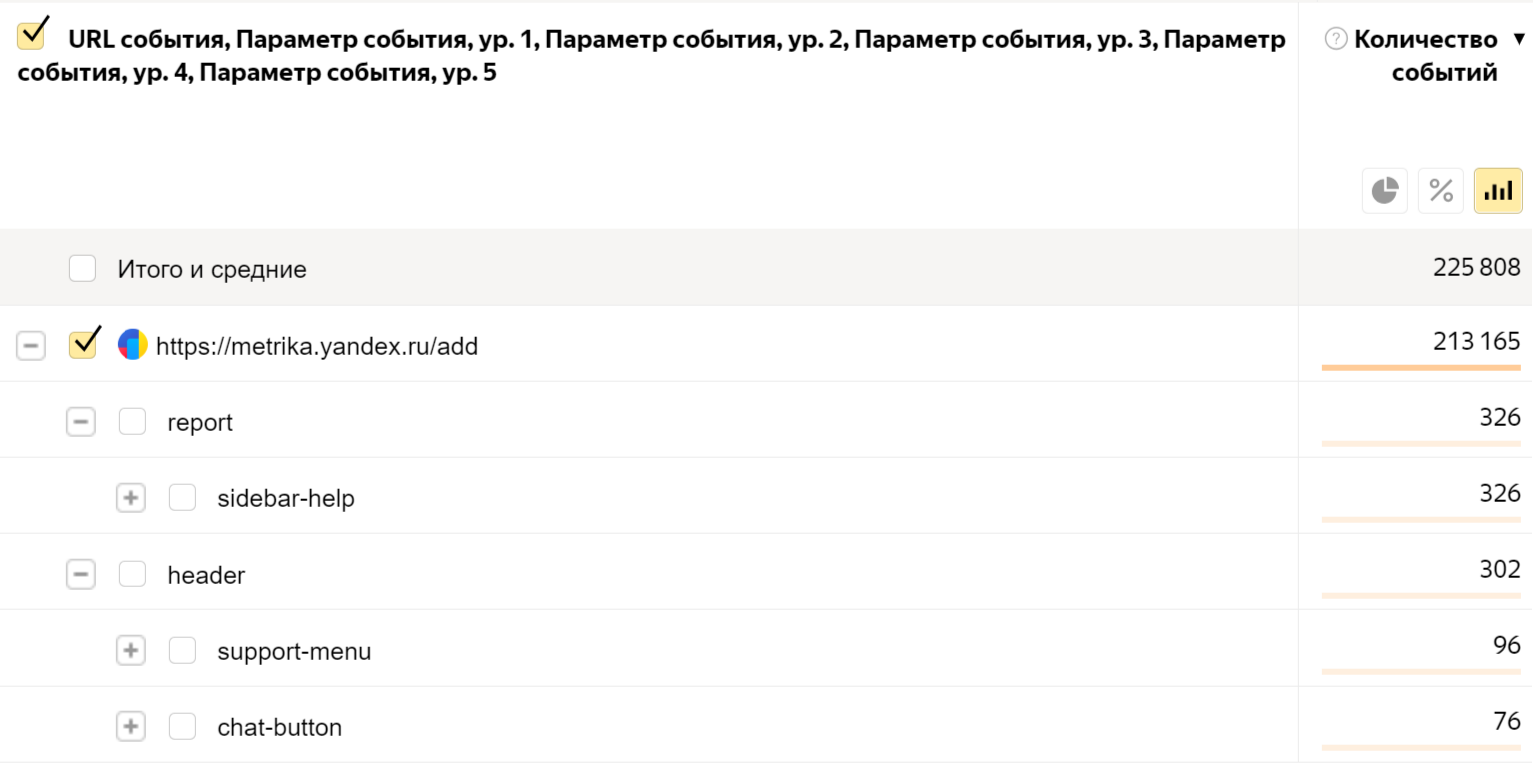Image resolution: width=1533 pixels, height=764 pixels.
Task: Click the orange bar under 213 165
Action: click(x=1421, y=368)
